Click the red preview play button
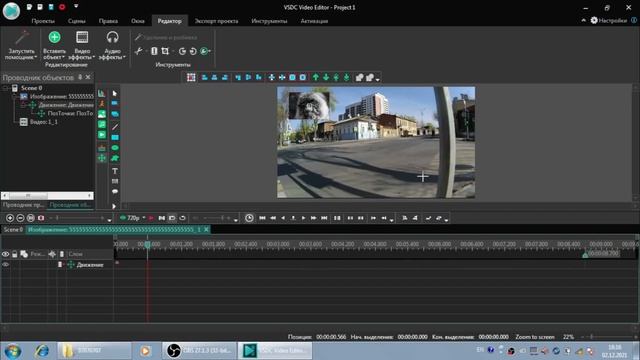Viewport: 640px width, 360px height. click(x=151, y=218)
